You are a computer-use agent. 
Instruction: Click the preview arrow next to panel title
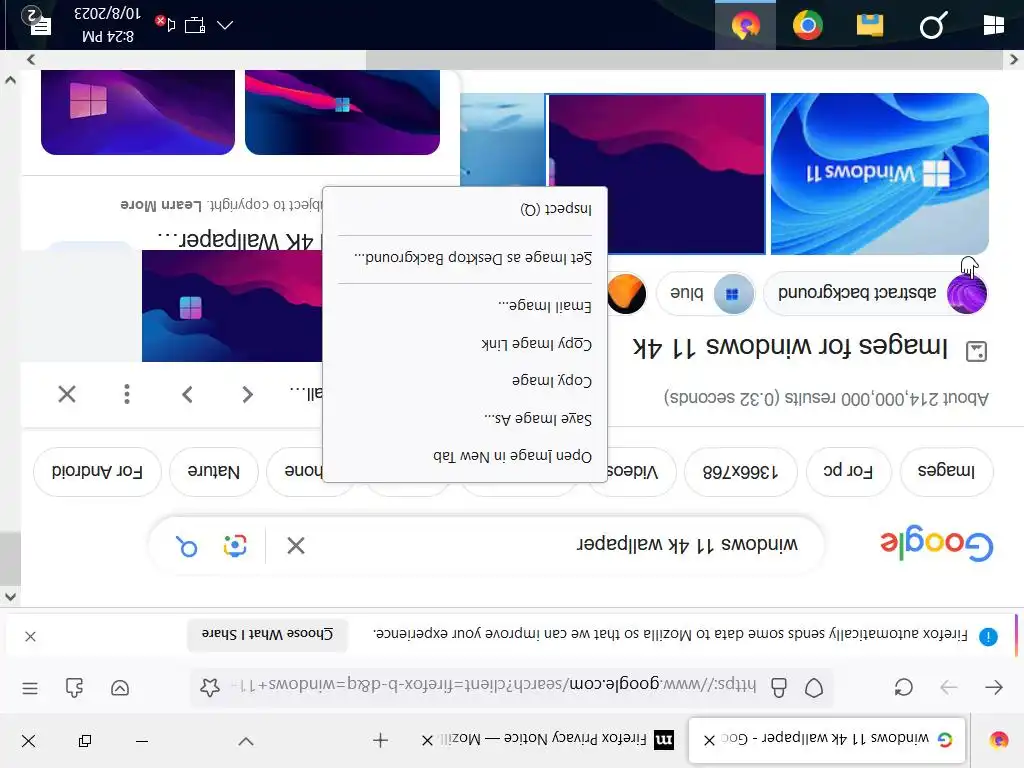click(247, 394)
